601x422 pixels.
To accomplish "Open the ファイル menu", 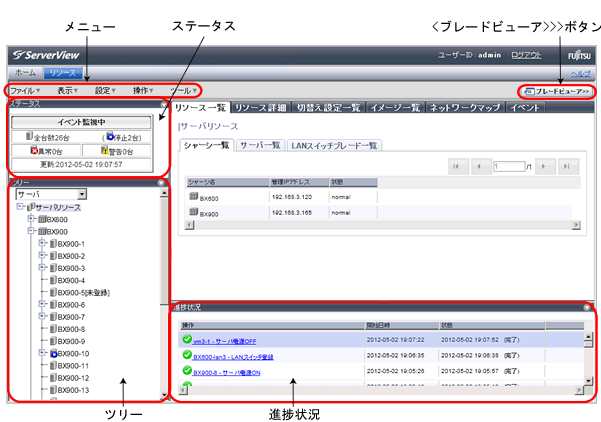I will pos(25,91).
